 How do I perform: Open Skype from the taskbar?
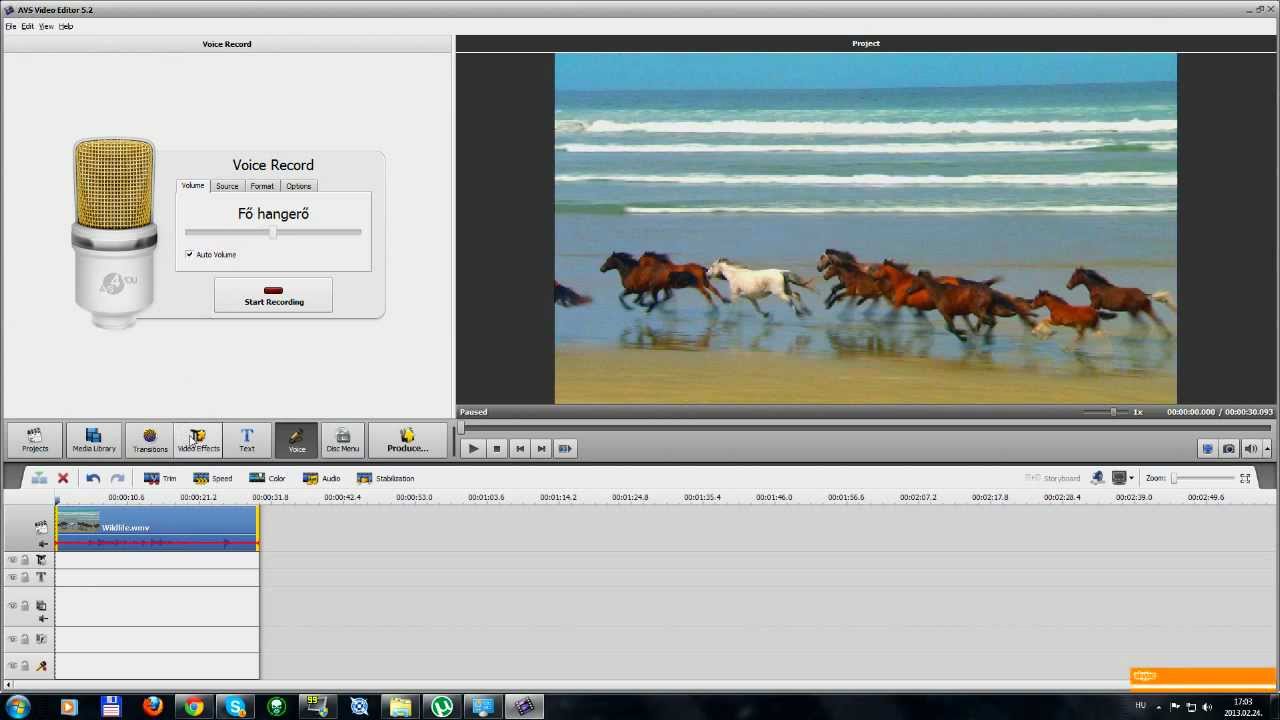point(236,707)
